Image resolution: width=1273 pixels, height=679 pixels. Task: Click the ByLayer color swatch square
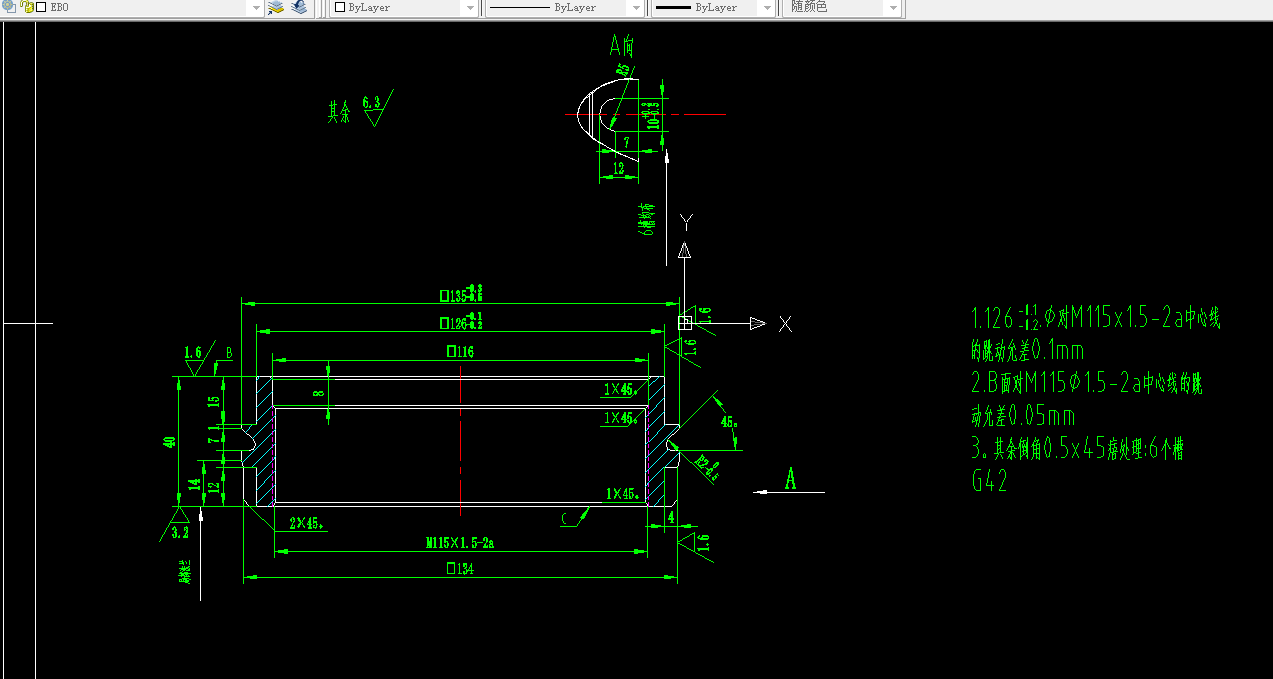340,7
